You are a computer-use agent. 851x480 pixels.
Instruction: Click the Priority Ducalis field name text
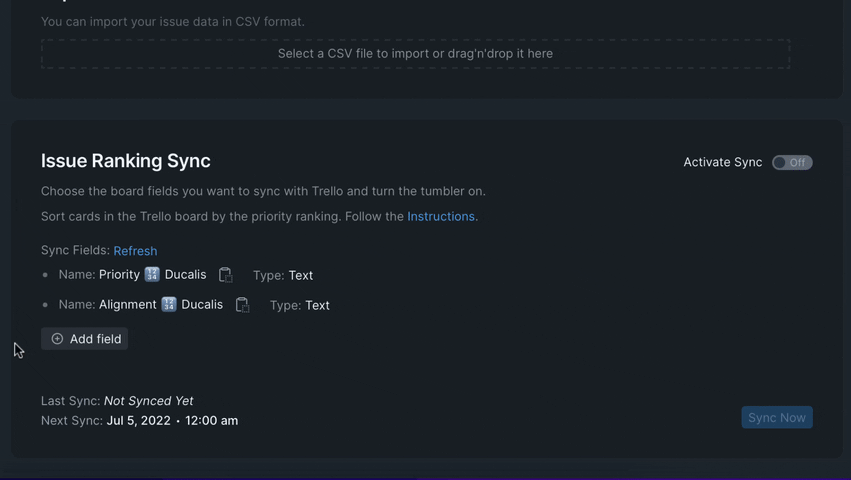pyautogui.click(x=153, y=275)
